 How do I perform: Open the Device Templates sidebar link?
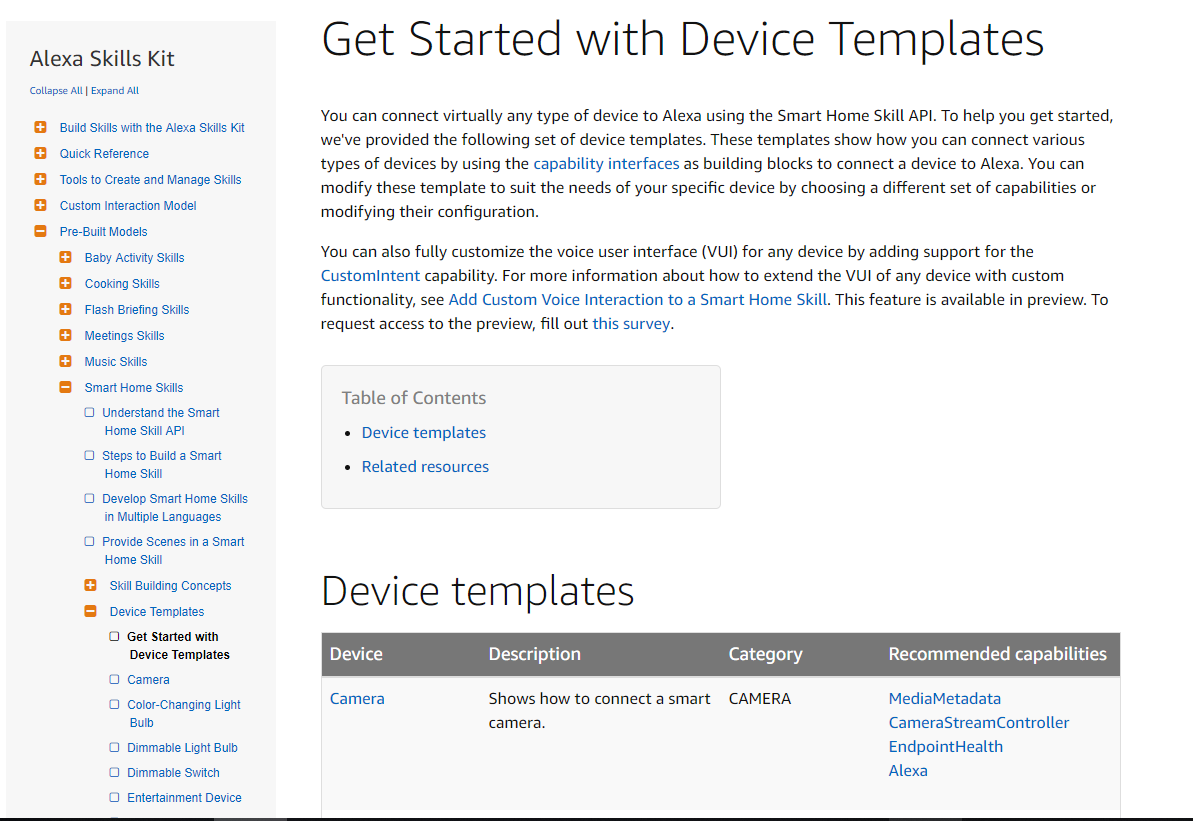click(157, 612)
